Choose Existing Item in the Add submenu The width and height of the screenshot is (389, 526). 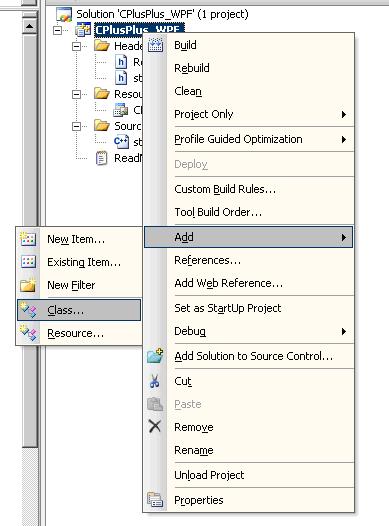point(79,262)
